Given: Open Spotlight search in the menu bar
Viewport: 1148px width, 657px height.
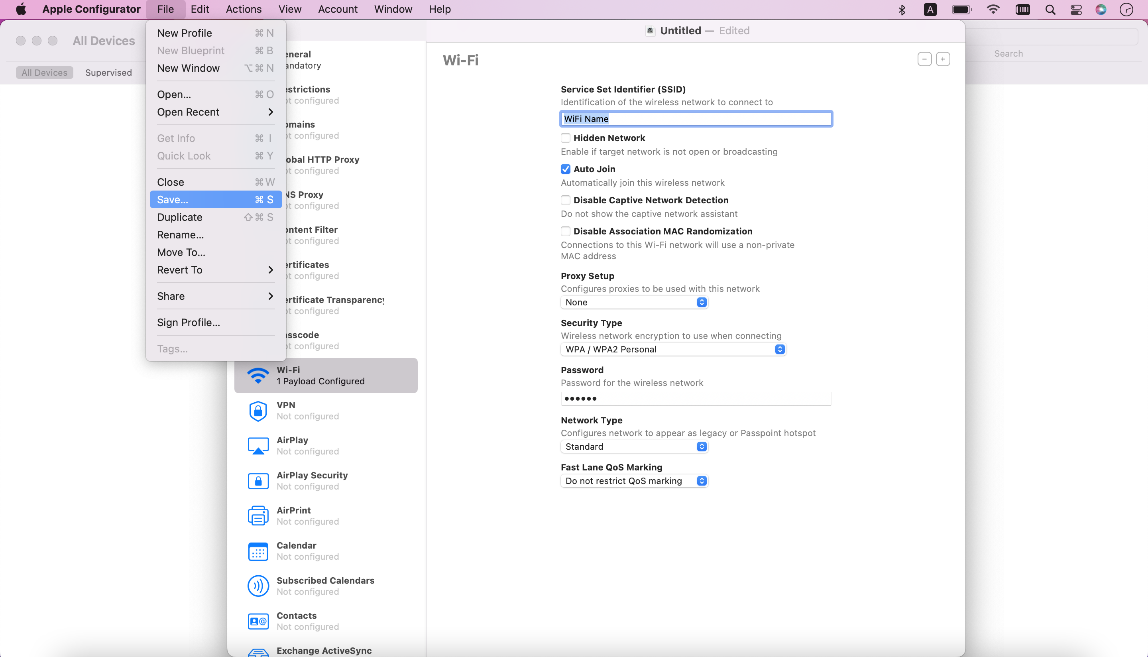Looking at the screenshot, I should pyautogui.click(x=1050, y=10).
